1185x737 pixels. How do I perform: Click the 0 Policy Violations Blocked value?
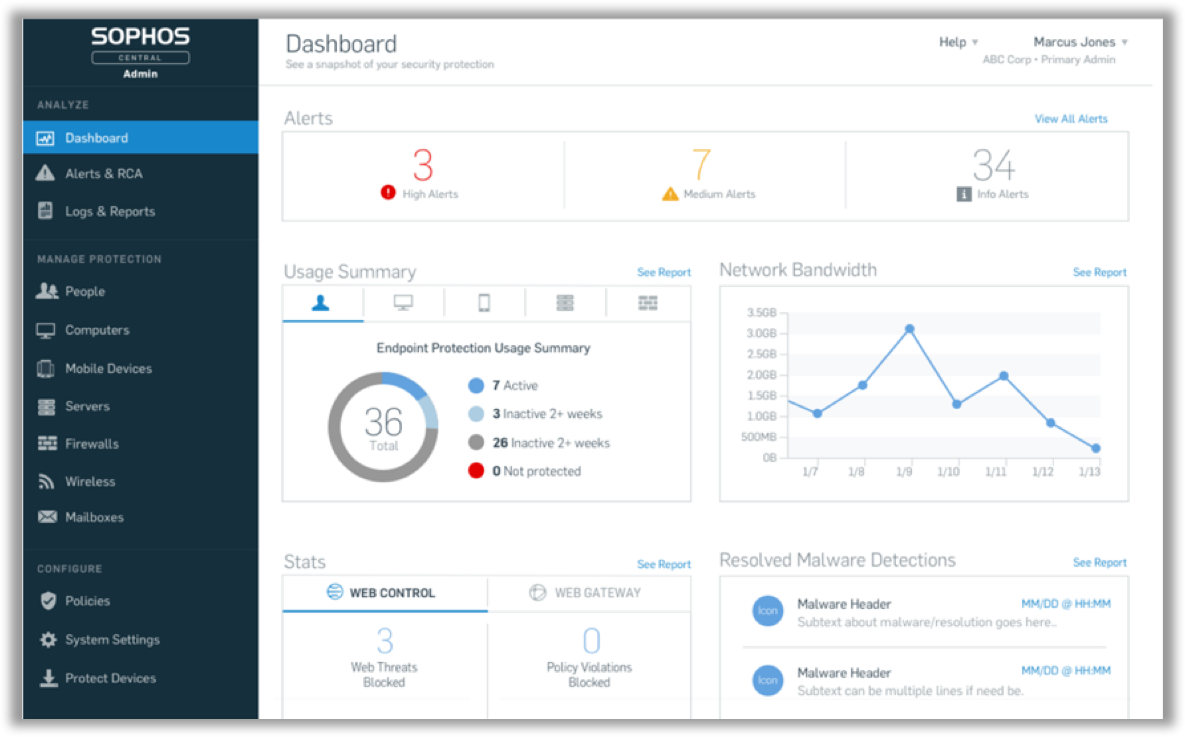pos(591,641)
